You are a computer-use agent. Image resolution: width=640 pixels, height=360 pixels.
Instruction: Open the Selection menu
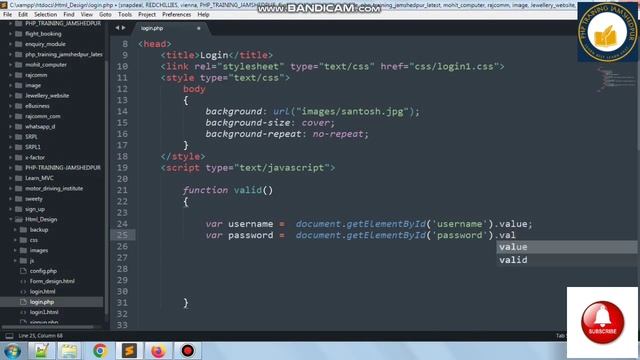pos(45,14)
